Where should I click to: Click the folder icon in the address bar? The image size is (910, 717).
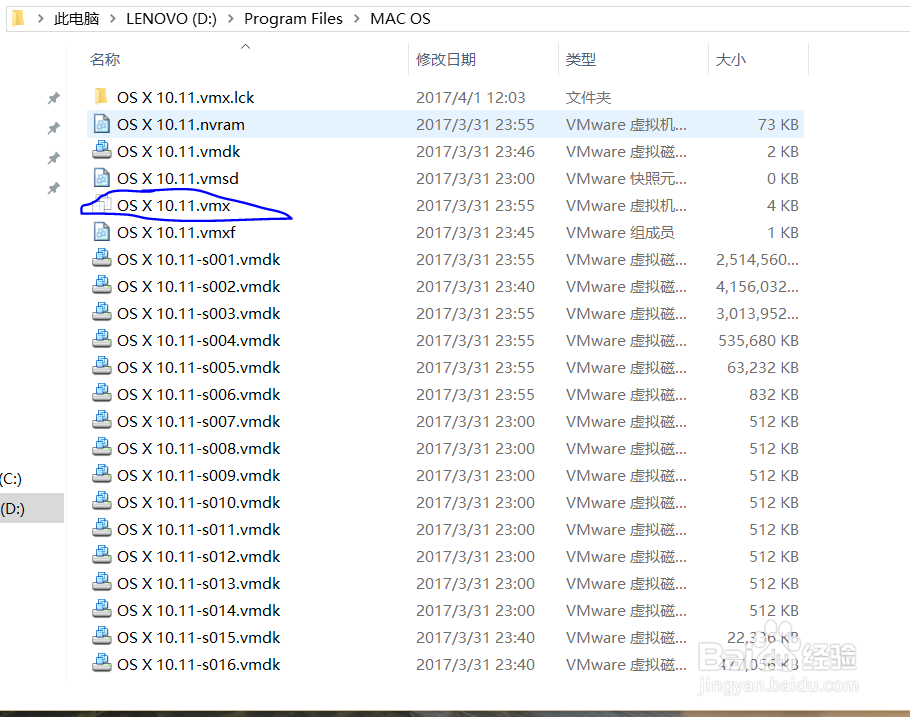tap(18, 19)
